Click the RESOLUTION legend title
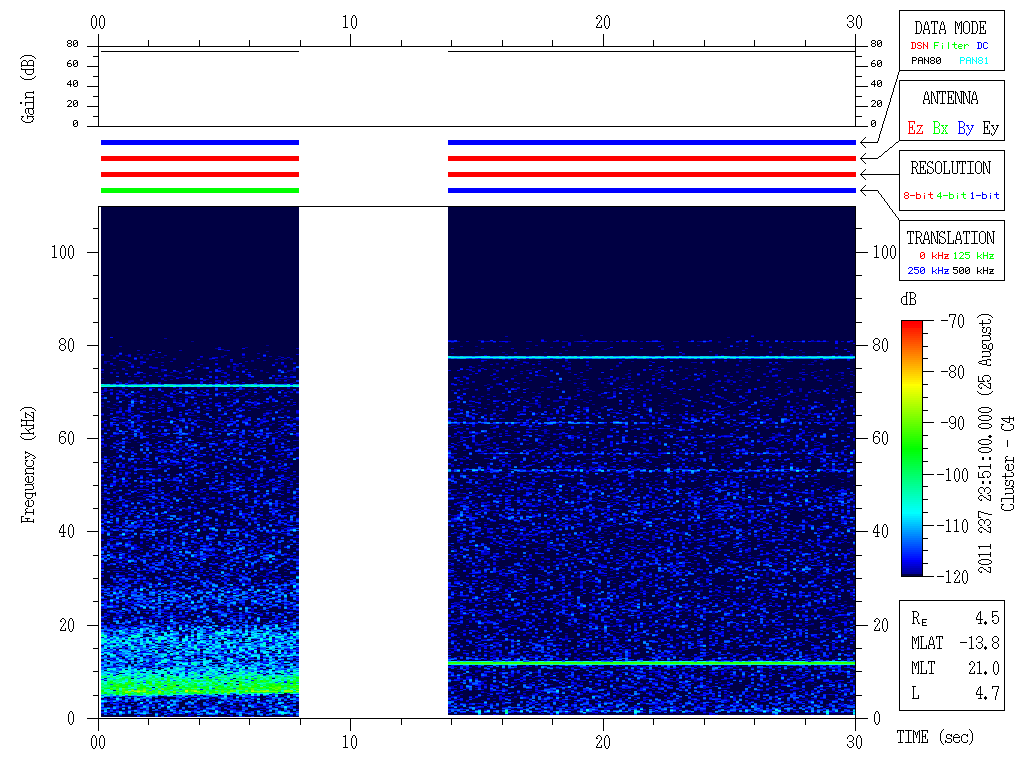The width and height of the screenshot is (1024, 768). click(950, 168)
